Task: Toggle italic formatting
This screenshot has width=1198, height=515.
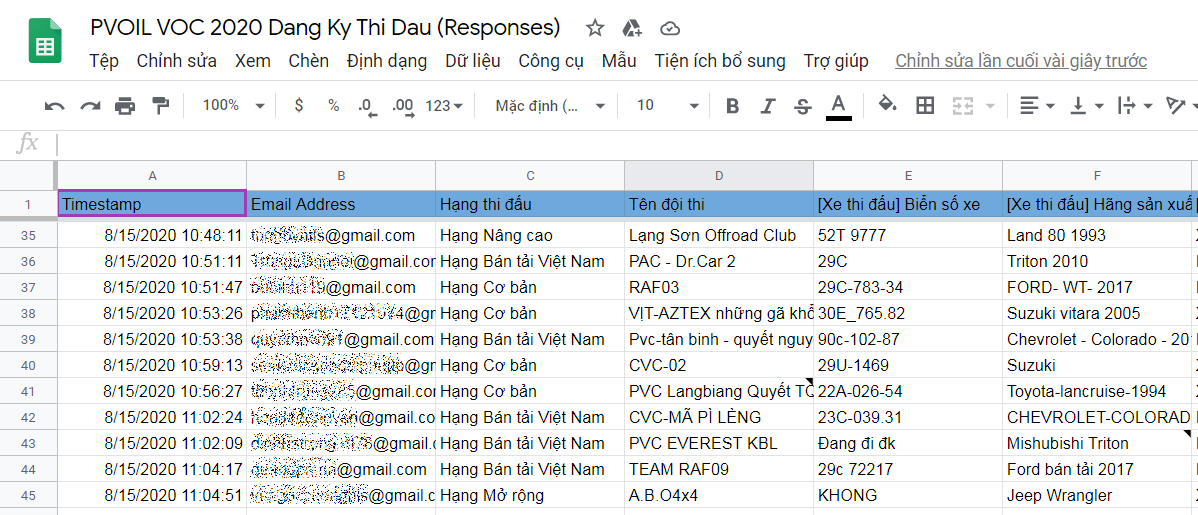Action: [x=768, y=106]
